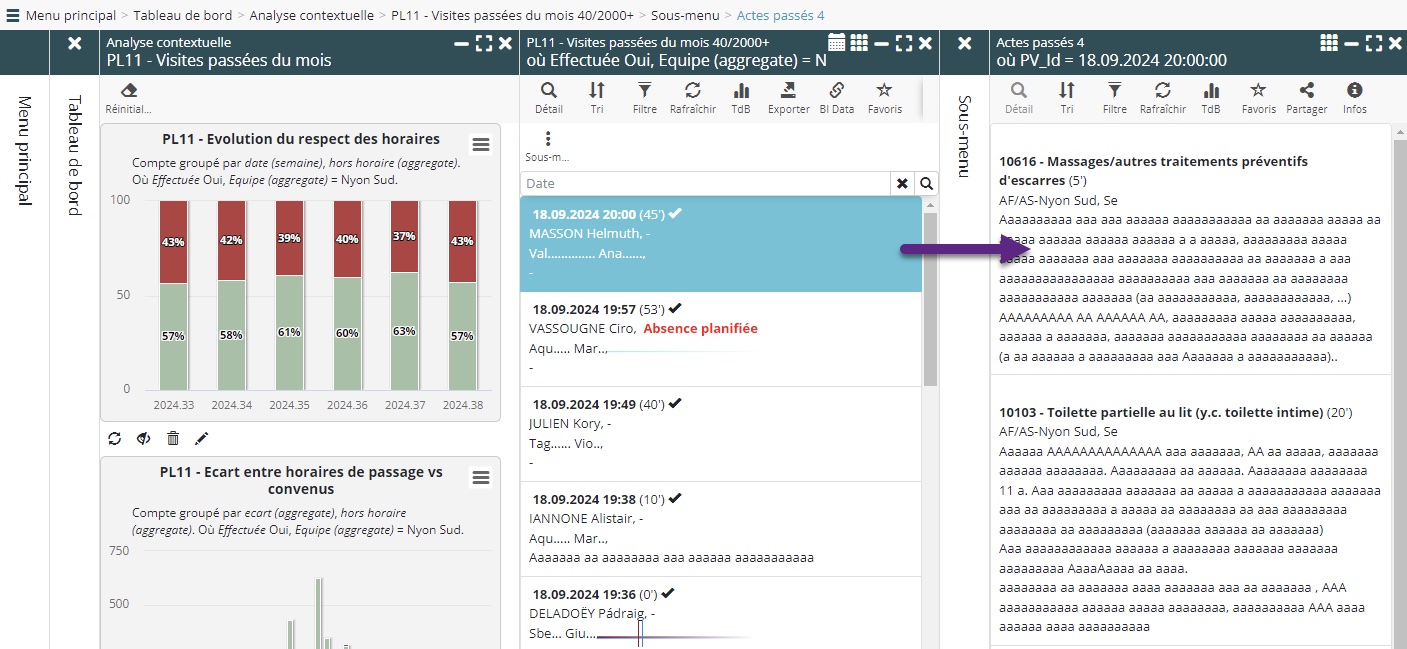Expand menu of Ecart entre horaires chart

click(481, 478)
